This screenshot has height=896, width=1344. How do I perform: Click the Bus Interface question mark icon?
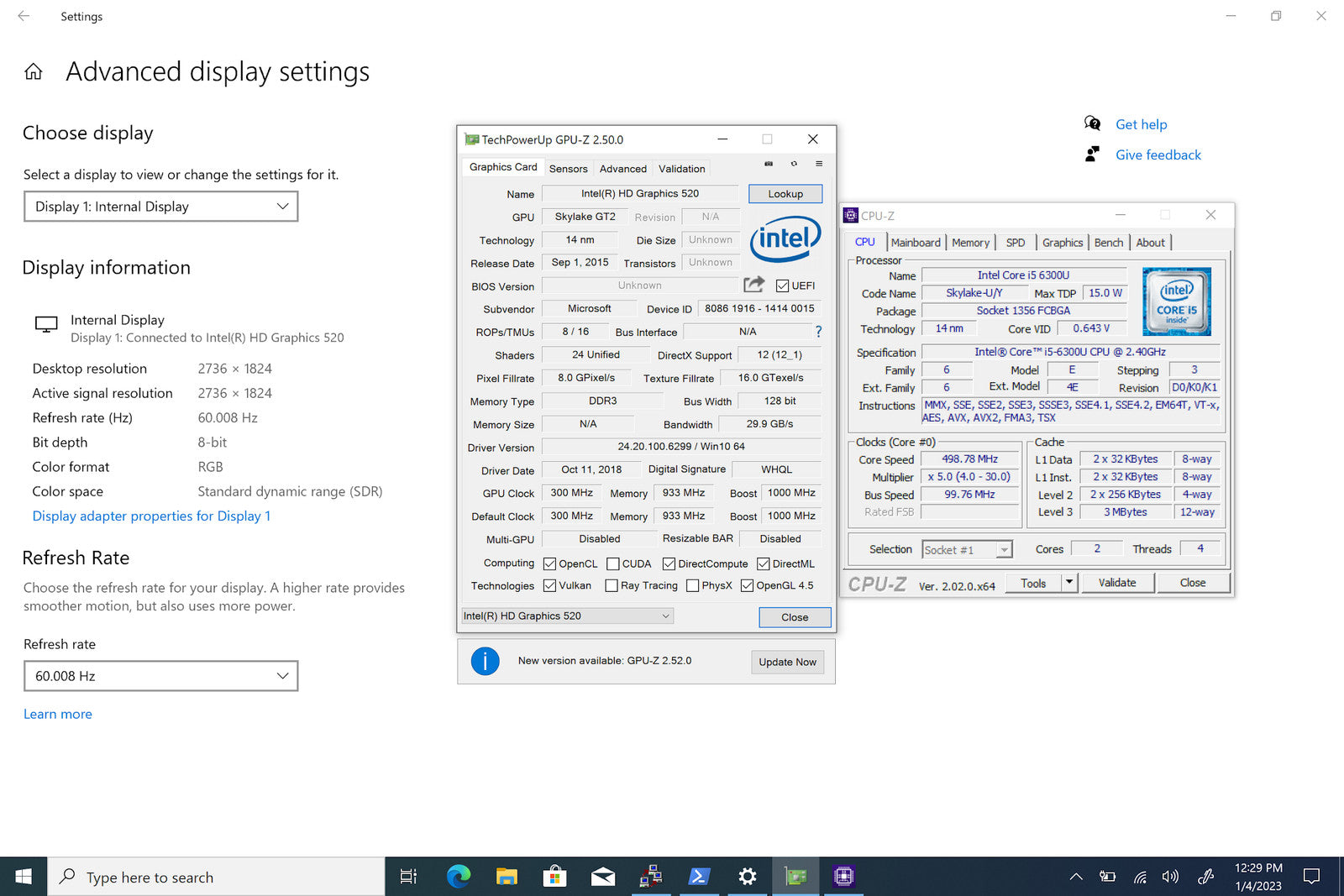click(818, 332)
